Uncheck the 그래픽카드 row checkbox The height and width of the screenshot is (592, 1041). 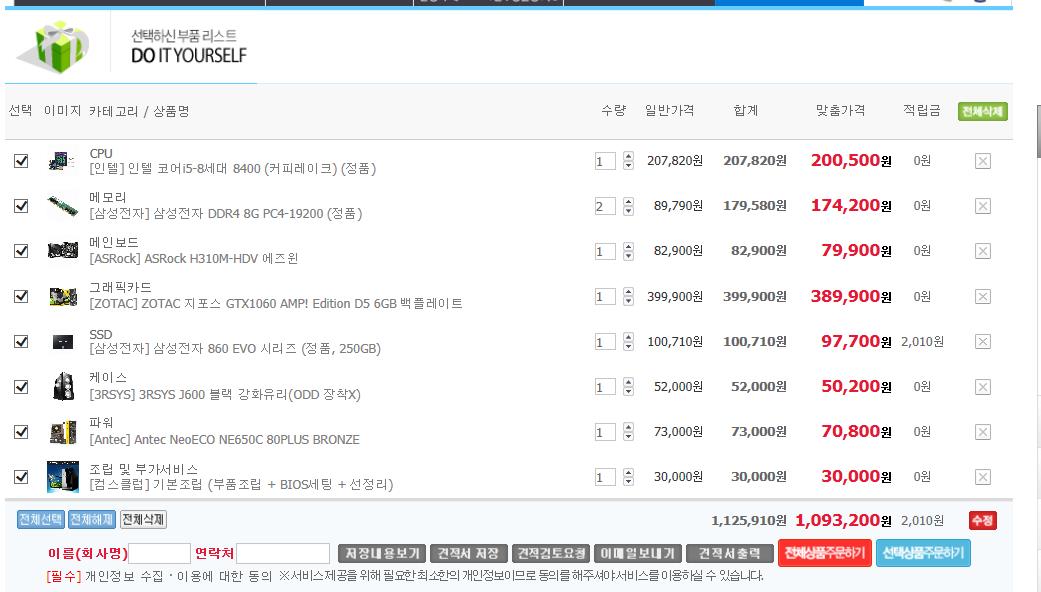(x=21, y=297)
